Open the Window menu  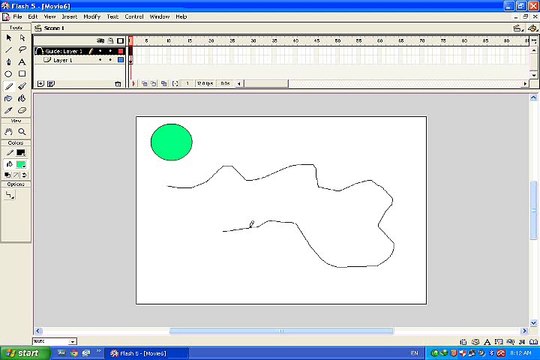coord(159,17)
